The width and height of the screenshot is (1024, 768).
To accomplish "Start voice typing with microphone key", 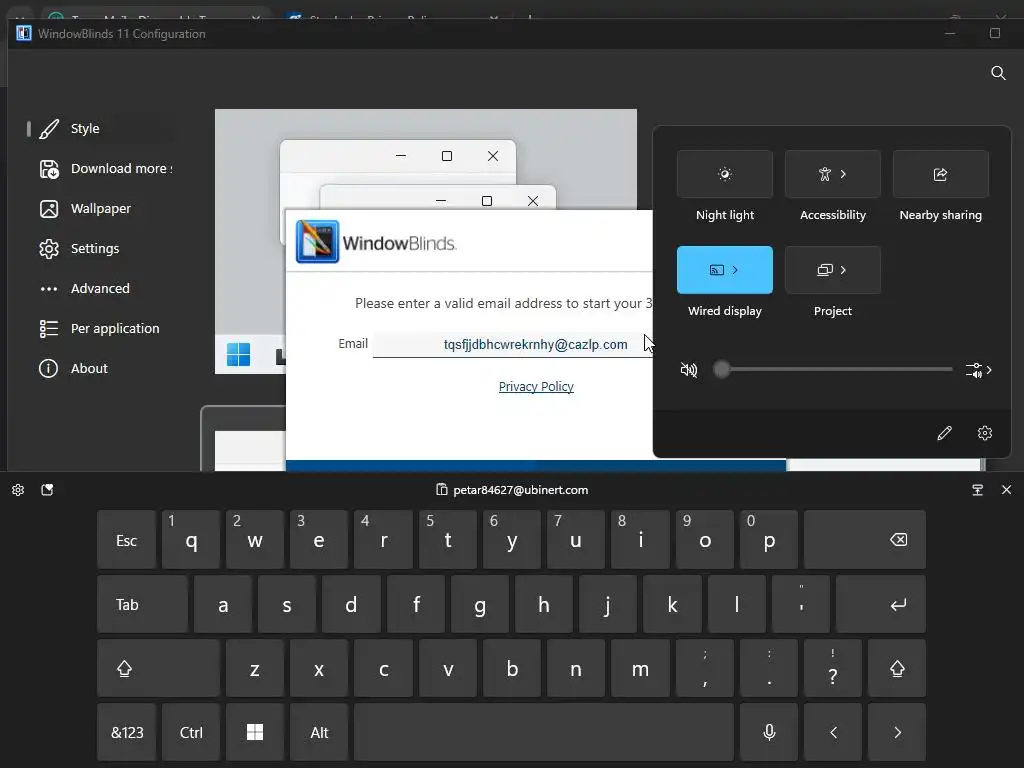I will point(769,733).
